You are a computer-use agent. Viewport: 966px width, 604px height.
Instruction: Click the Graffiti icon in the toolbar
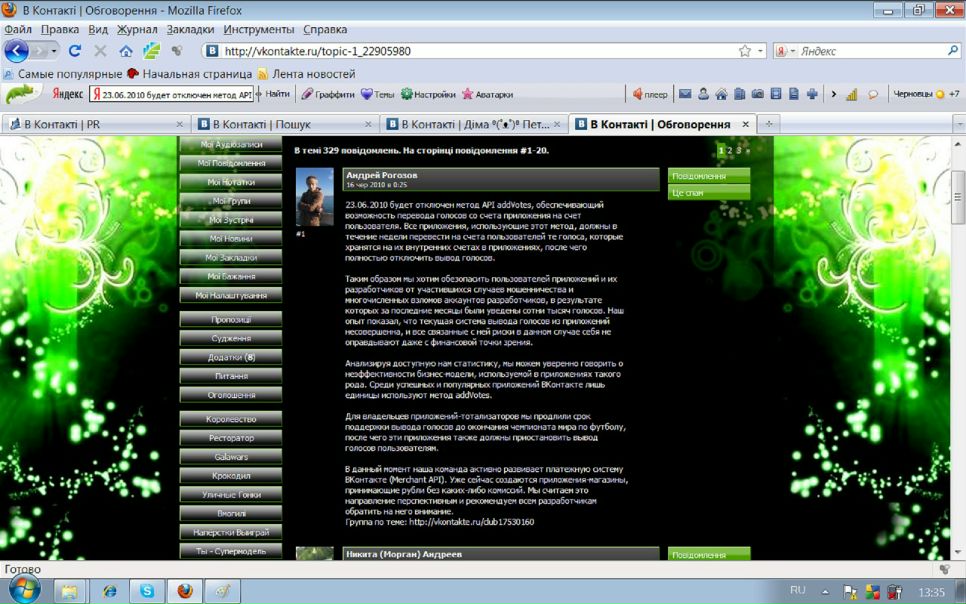pyautogui.click(x=328, y=95)
